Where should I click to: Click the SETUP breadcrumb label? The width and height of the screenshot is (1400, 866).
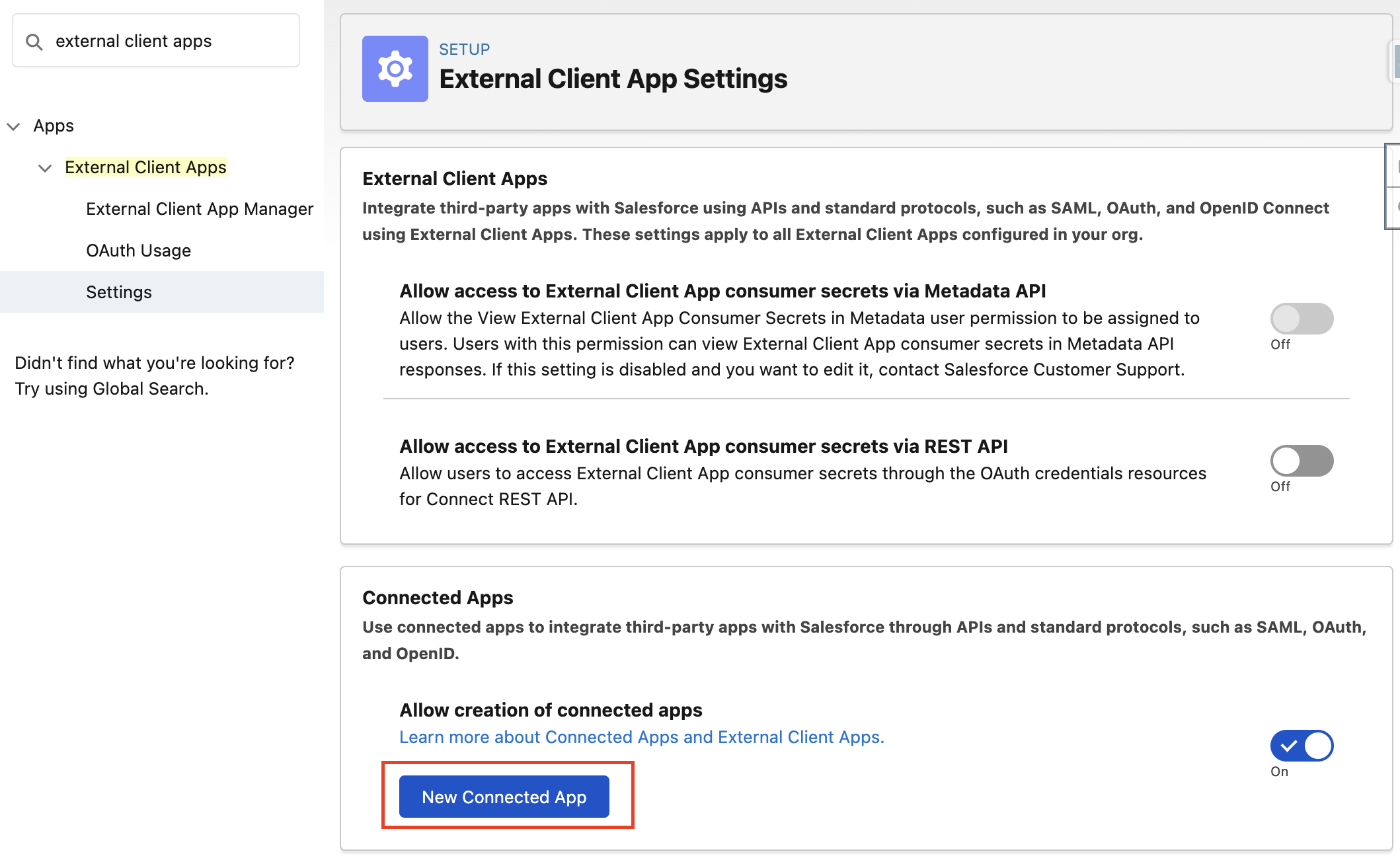464,50
